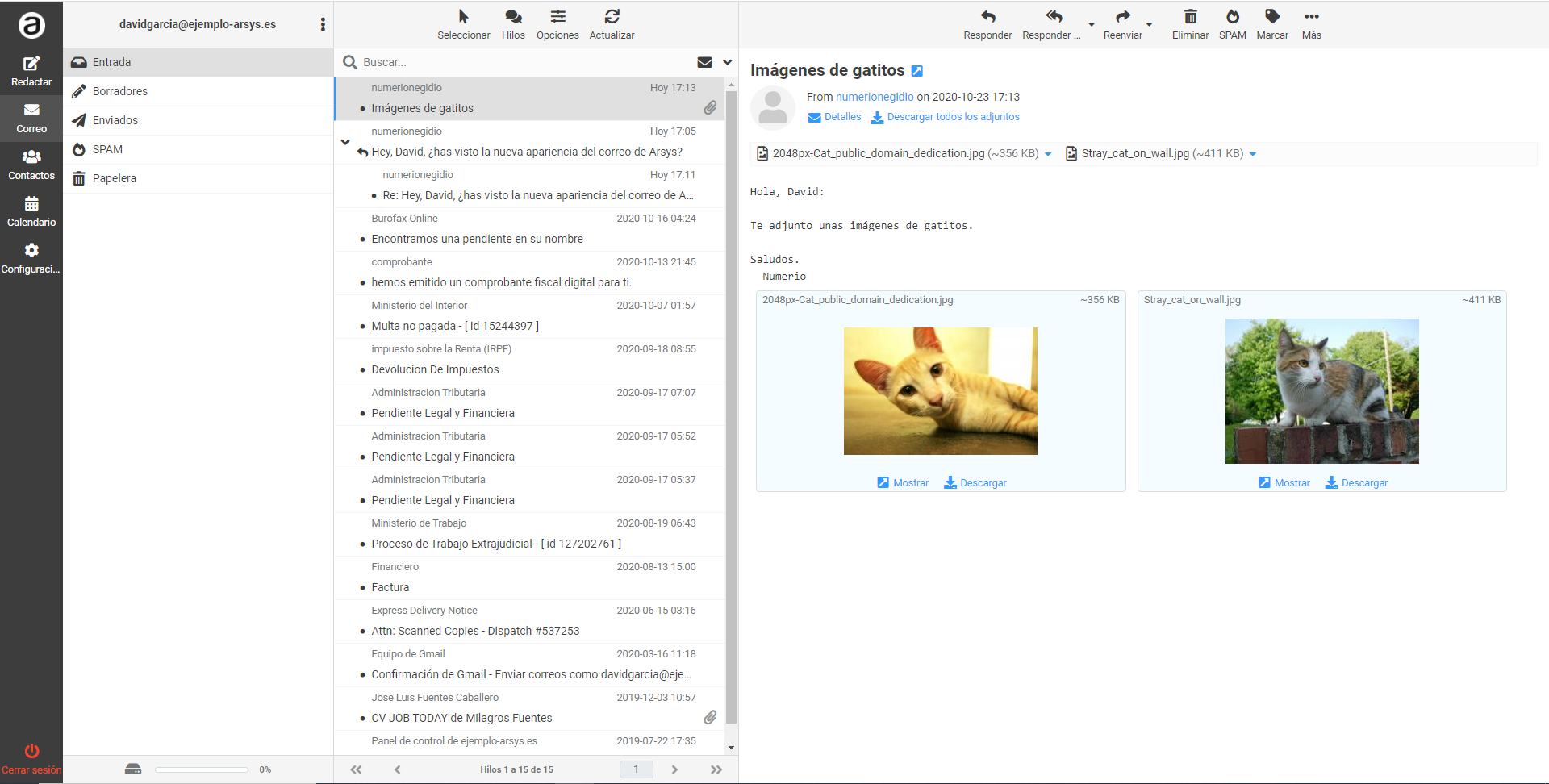
Task: Open the Hilos threads menu
Action: click(x=513, y=24)
